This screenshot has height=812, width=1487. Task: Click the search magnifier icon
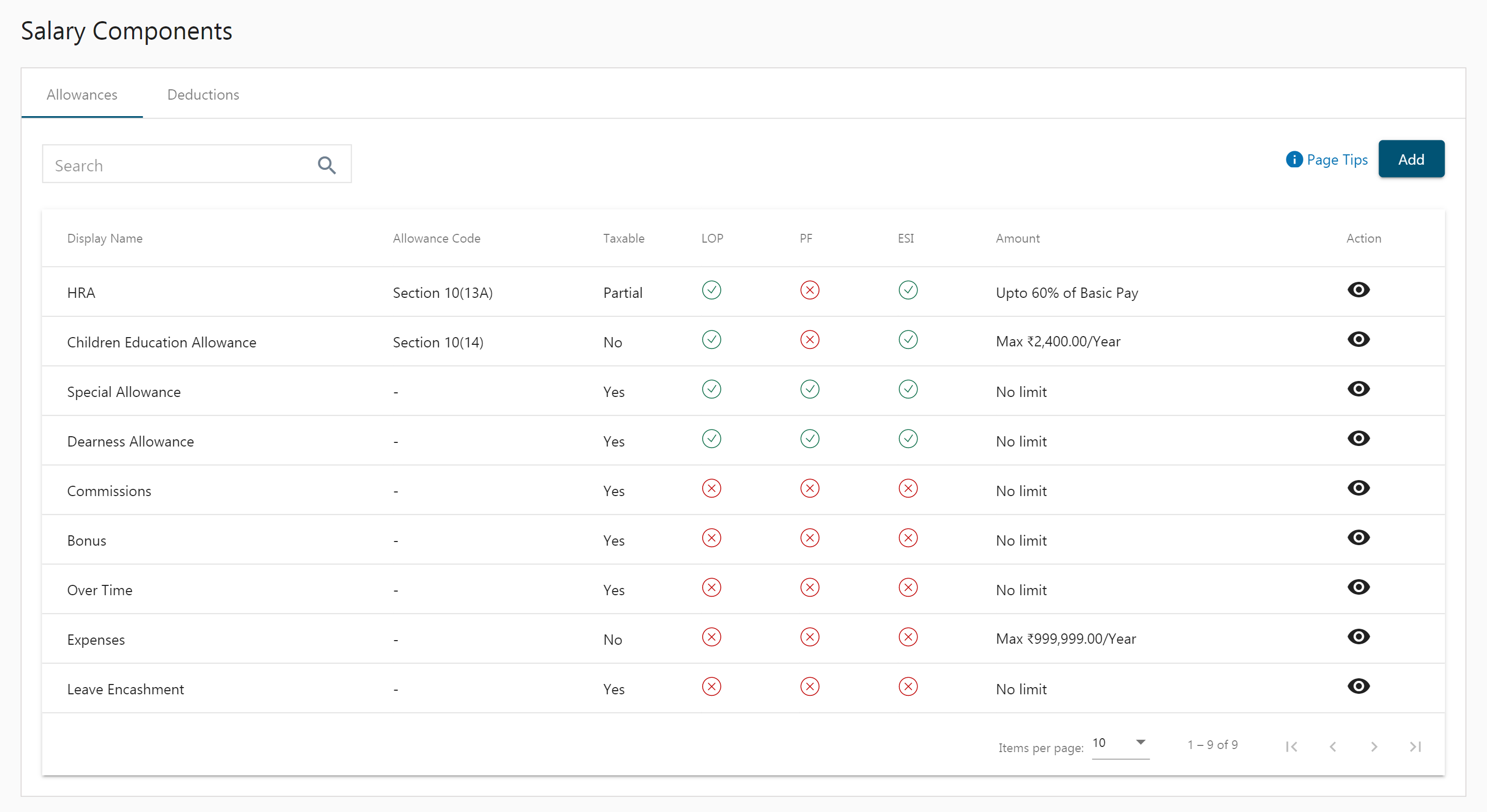coord(326,164)
